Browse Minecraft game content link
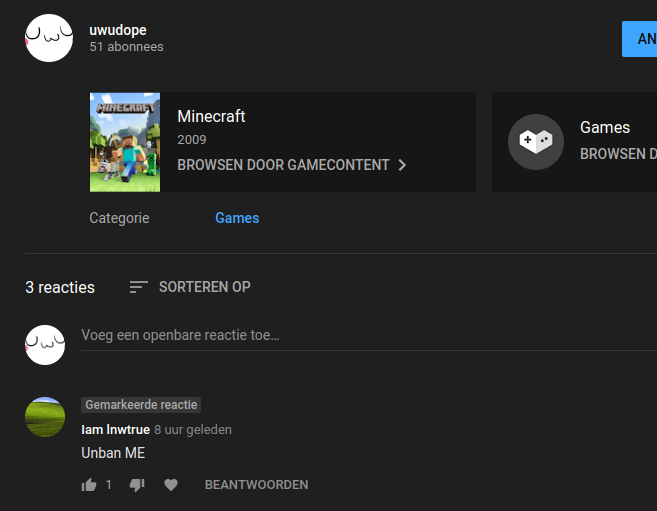Viewport: 657px width, 511px height. click(x=283, y=165)
